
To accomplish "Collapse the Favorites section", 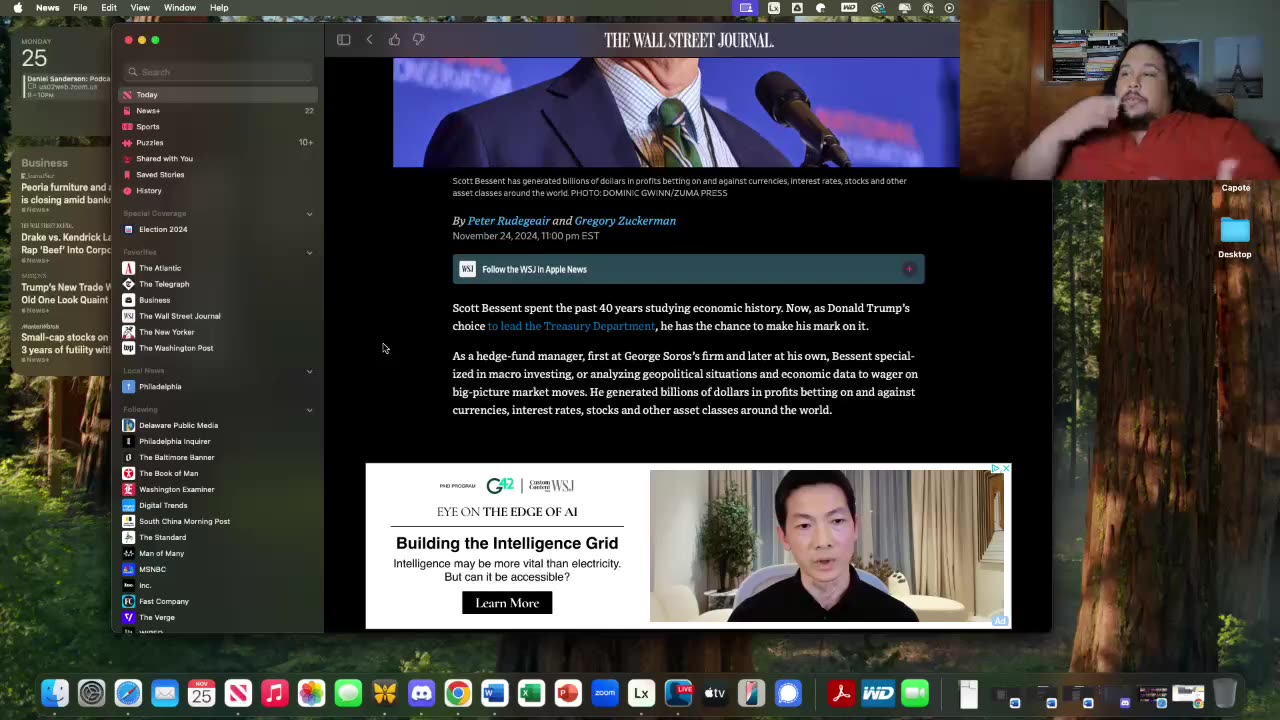I will coord(309,252).
